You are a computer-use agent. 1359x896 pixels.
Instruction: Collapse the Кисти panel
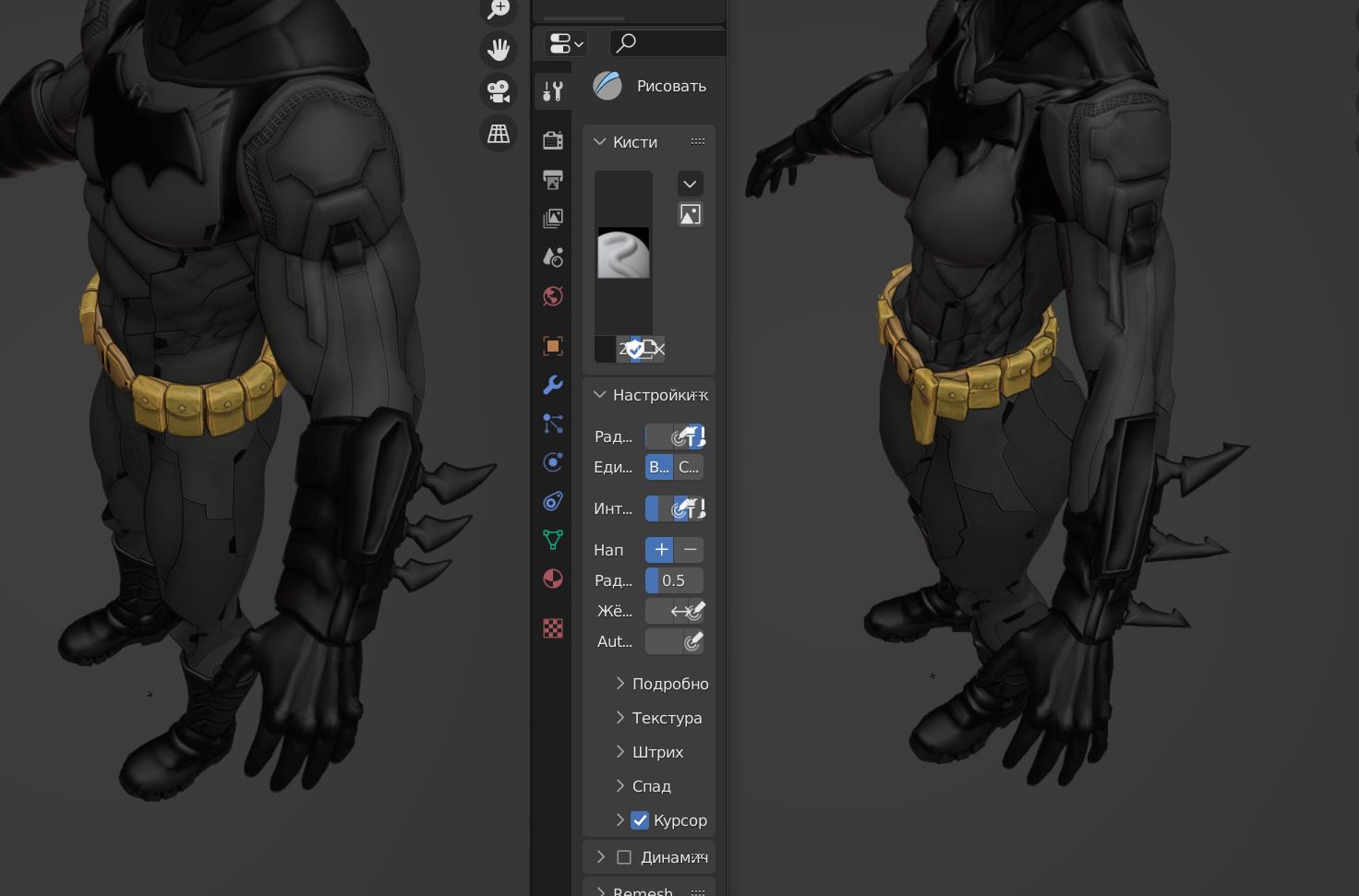[x=600, y=142]
